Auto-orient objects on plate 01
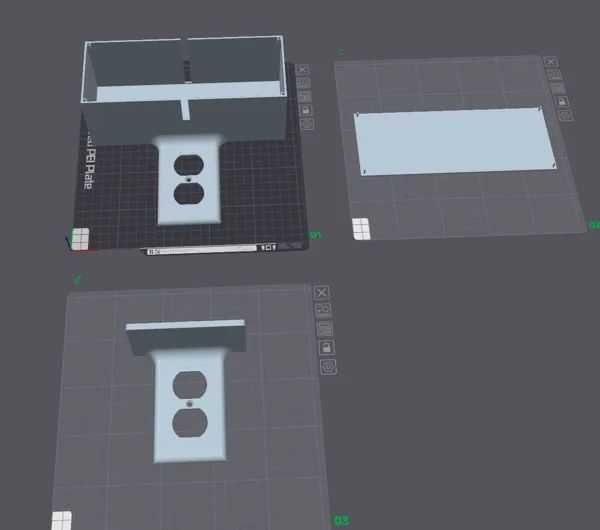 303,83
